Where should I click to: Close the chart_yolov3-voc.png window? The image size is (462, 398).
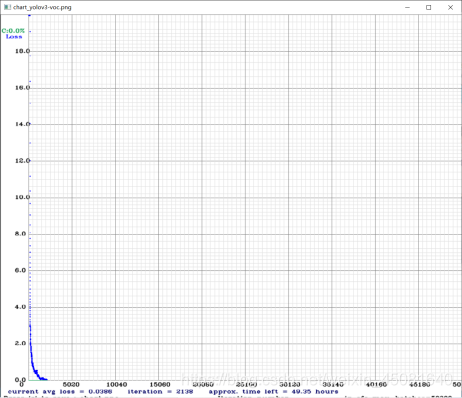click(450, 7)
